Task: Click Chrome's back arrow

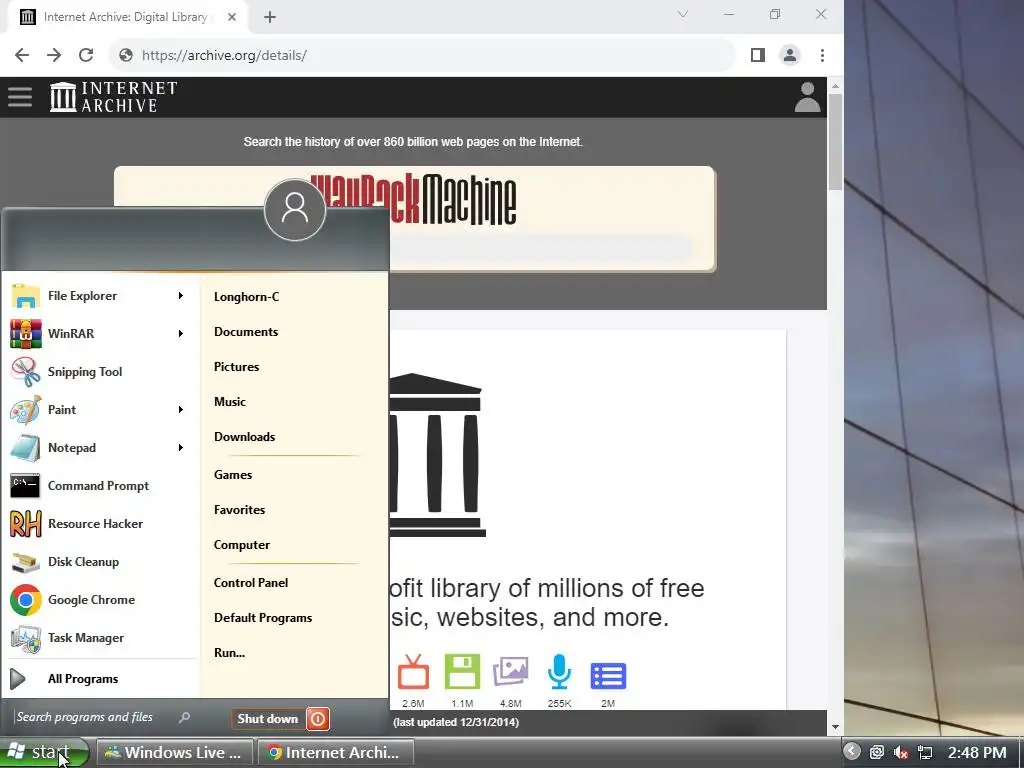Action: (x=22, y=55)
